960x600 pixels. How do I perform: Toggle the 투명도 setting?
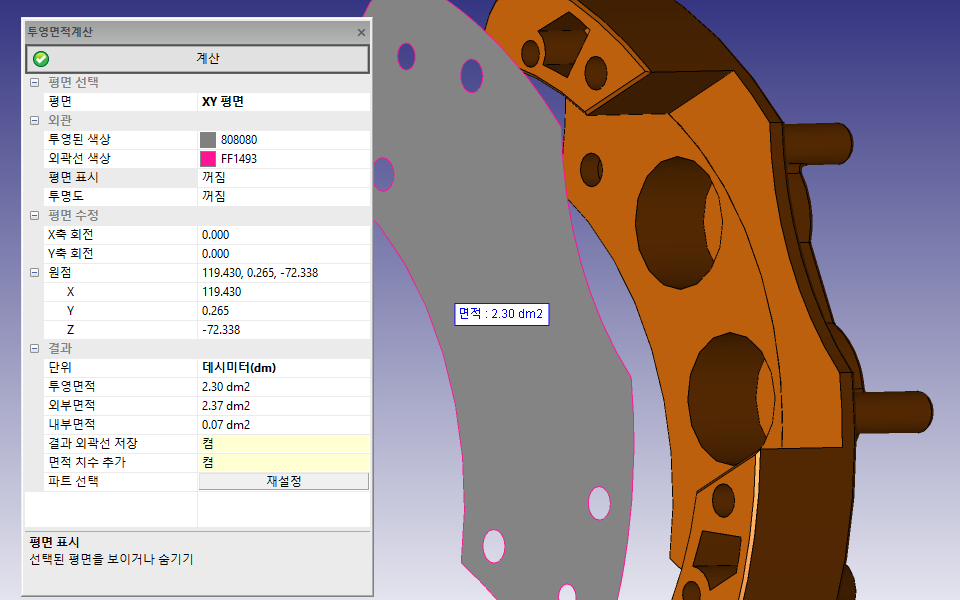point(283,196)
